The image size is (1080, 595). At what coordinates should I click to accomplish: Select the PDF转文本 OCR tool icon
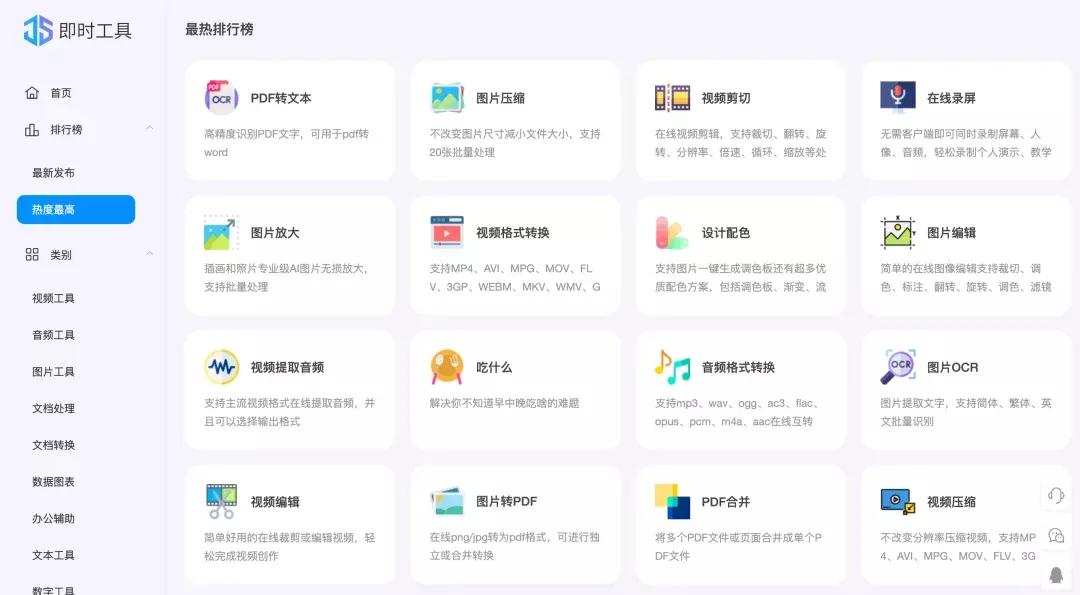220,98
